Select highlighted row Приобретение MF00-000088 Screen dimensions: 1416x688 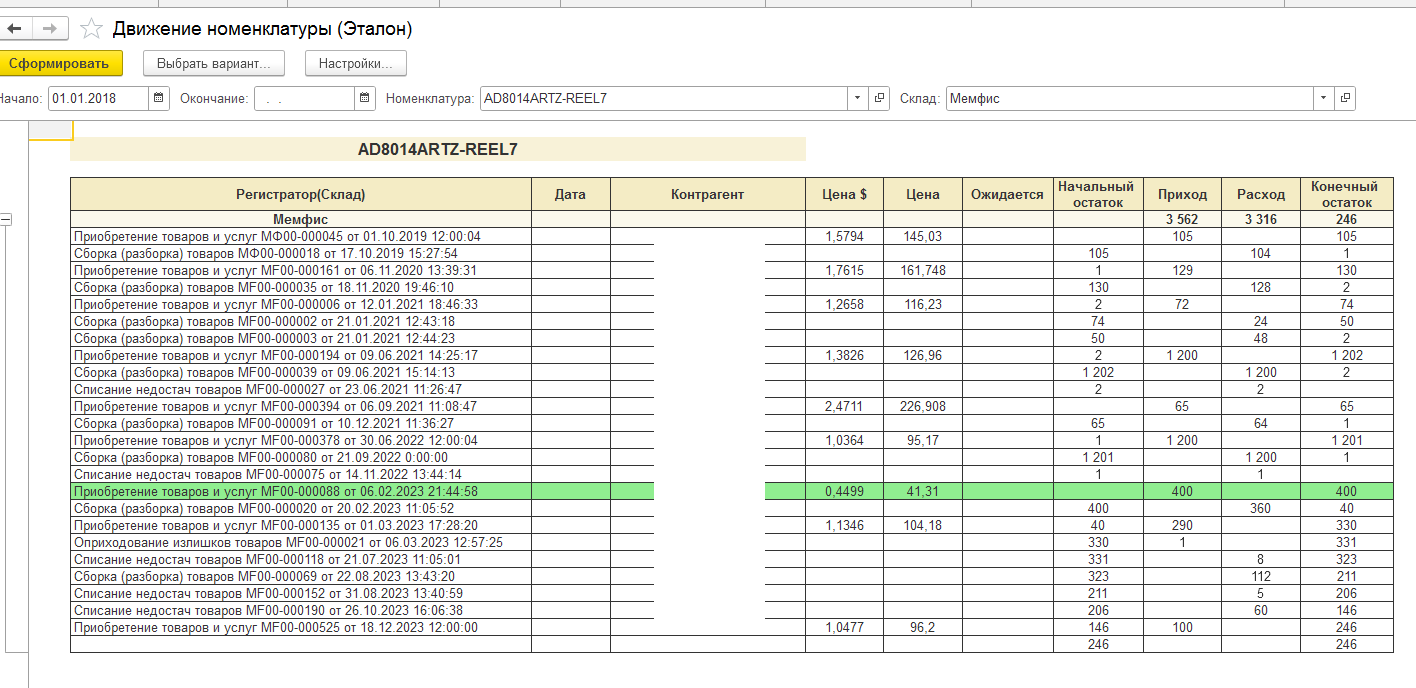point(300,491)
